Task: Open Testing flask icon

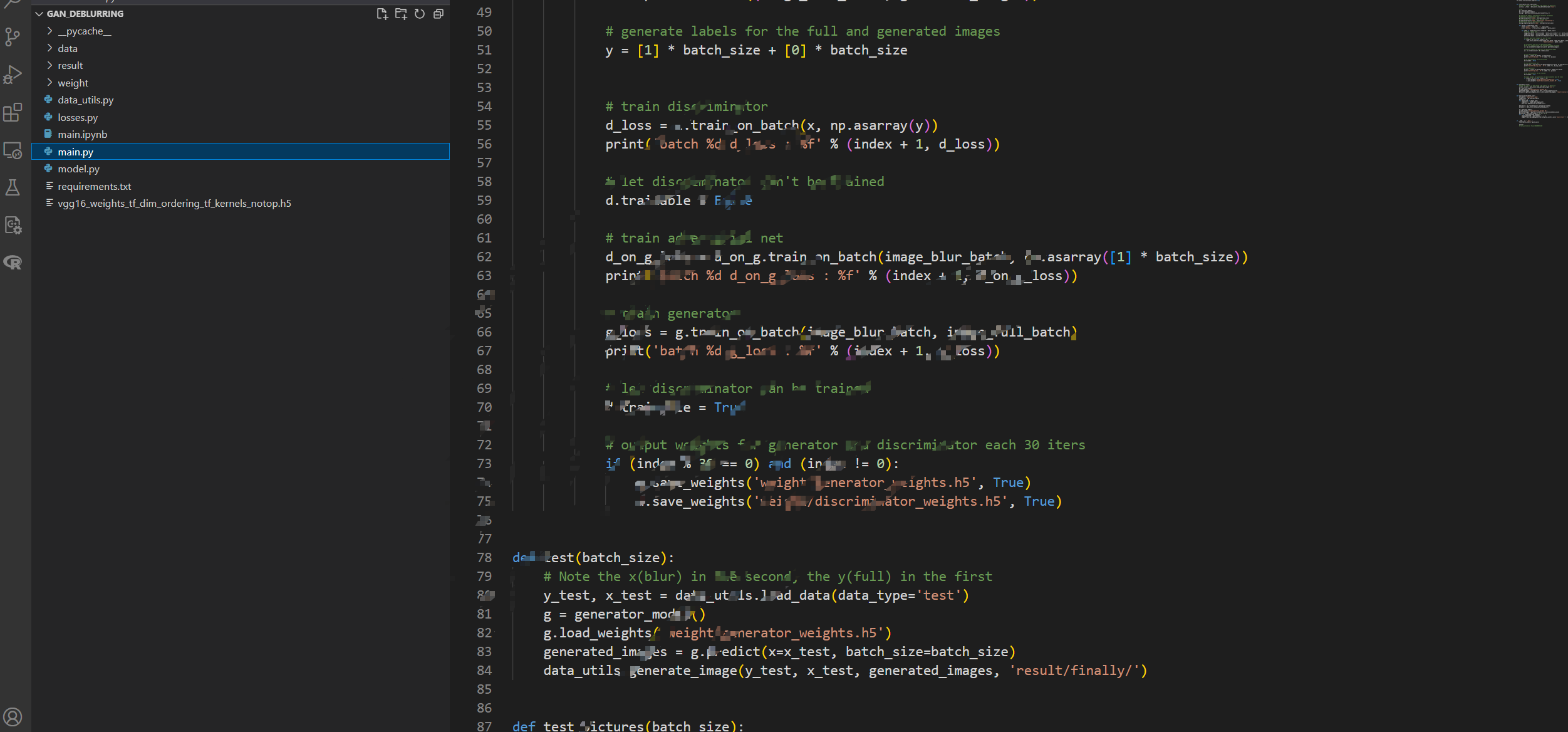Action: pyautogui.click(x=13, y=187)
